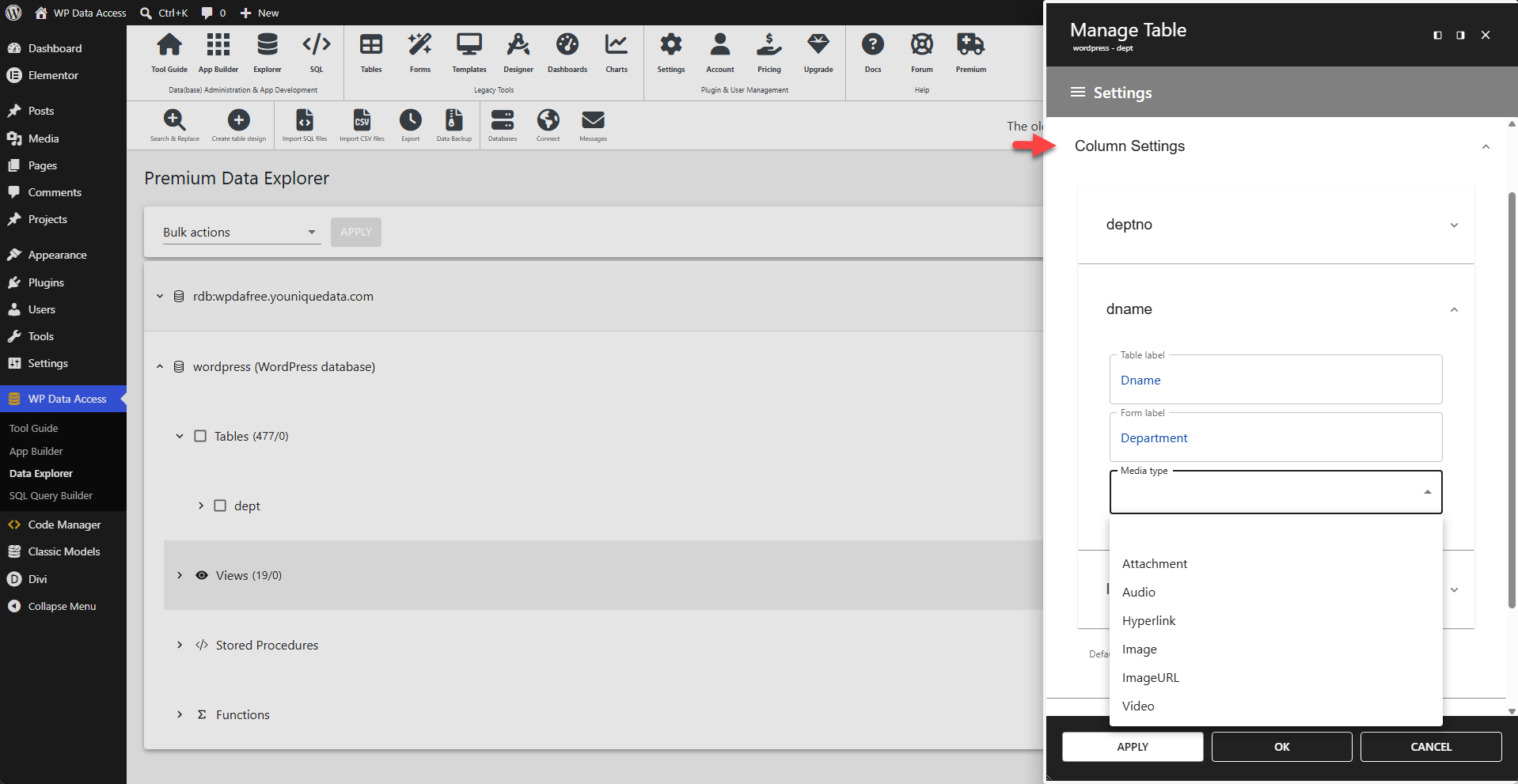Open the Settings hamburger menu icon
Image resolution: width=1518 pixels, height=784 pixels.
click(x=1077, y=92)
